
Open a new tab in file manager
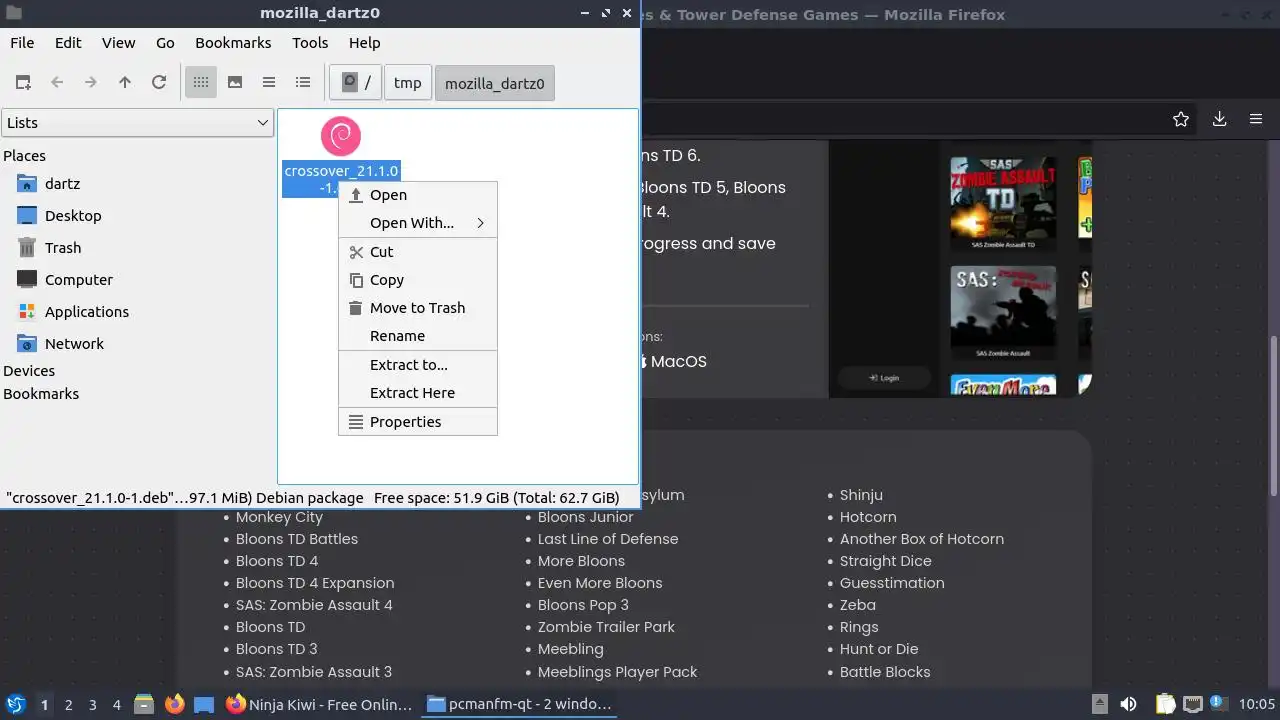point(23,83)
